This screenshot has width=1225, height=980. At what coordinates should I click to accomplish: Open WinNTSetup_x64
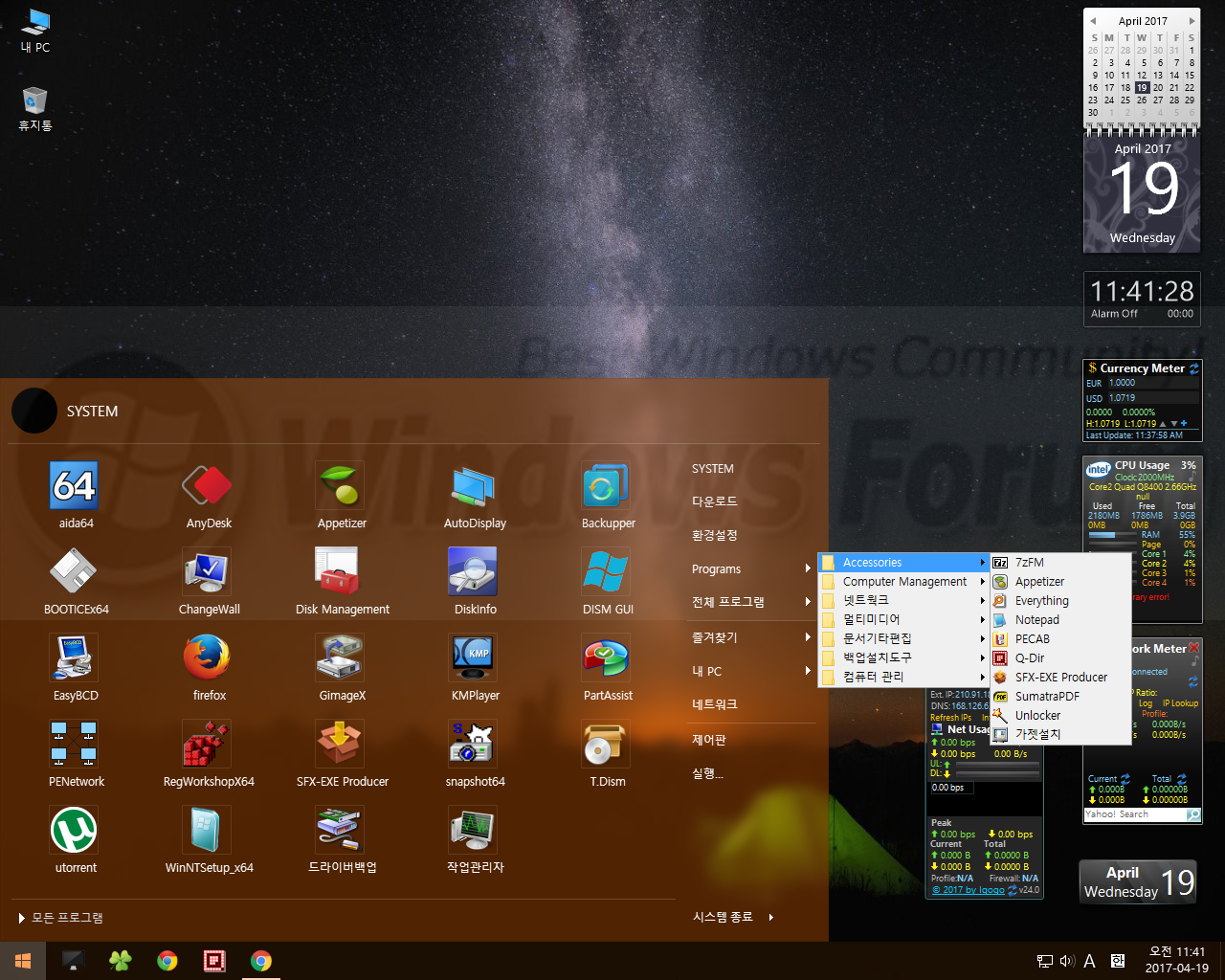(209, 840)
